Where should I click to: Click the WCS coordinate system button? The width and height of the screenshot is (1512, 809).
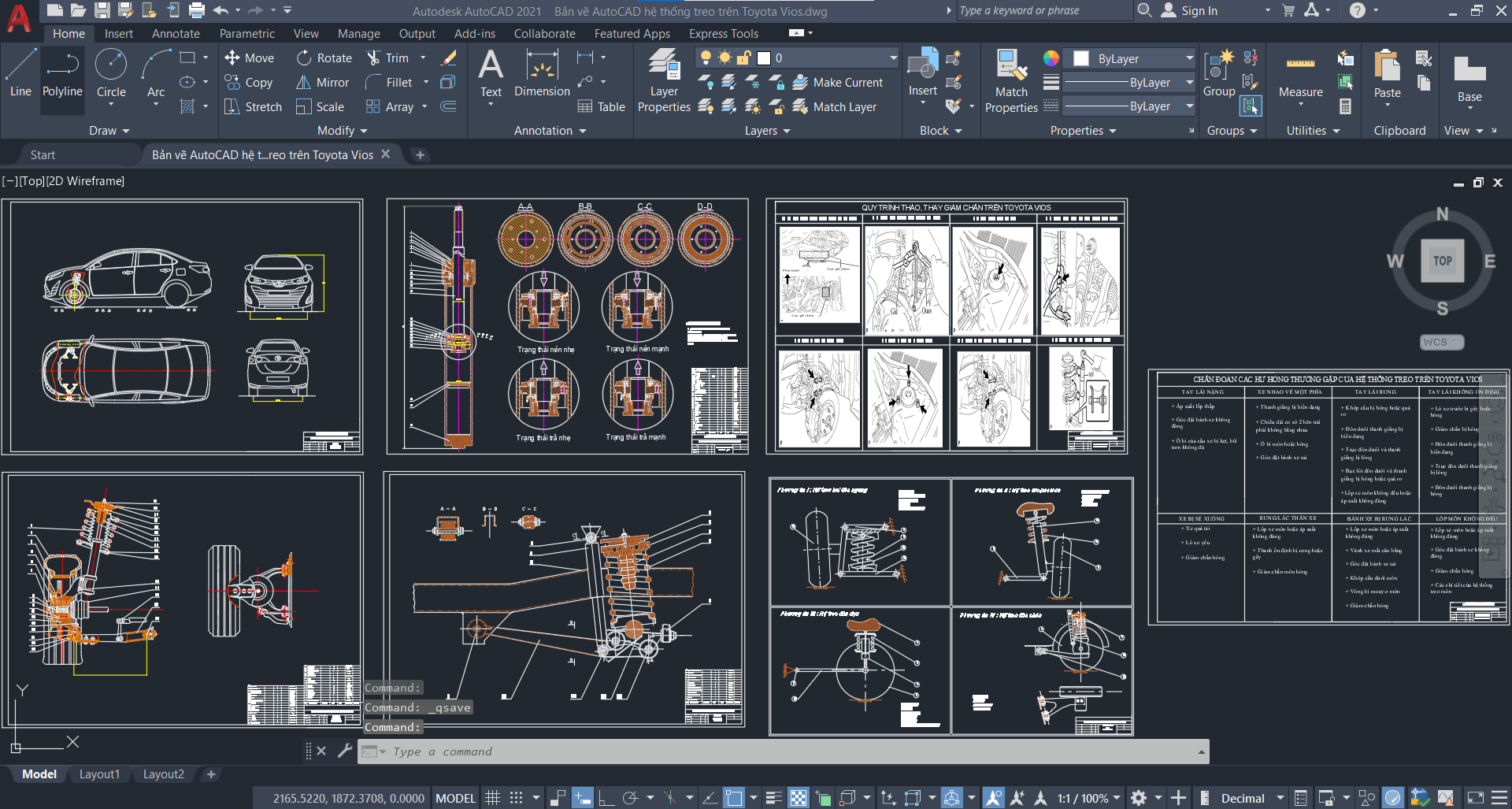point(1441,342)
